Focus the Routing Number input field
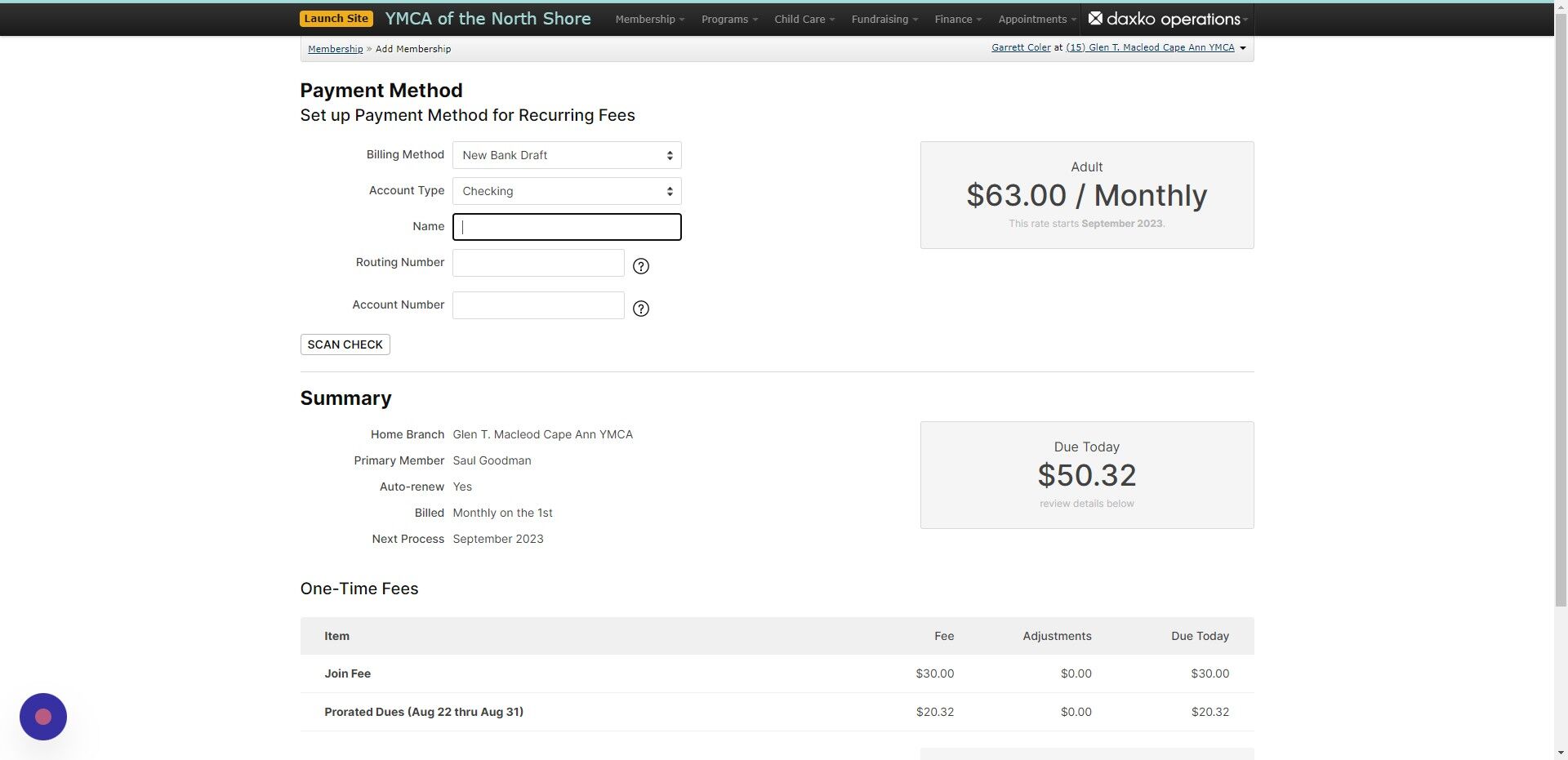This screenshot has width=1568, height=760. click(x=538, y=263)
